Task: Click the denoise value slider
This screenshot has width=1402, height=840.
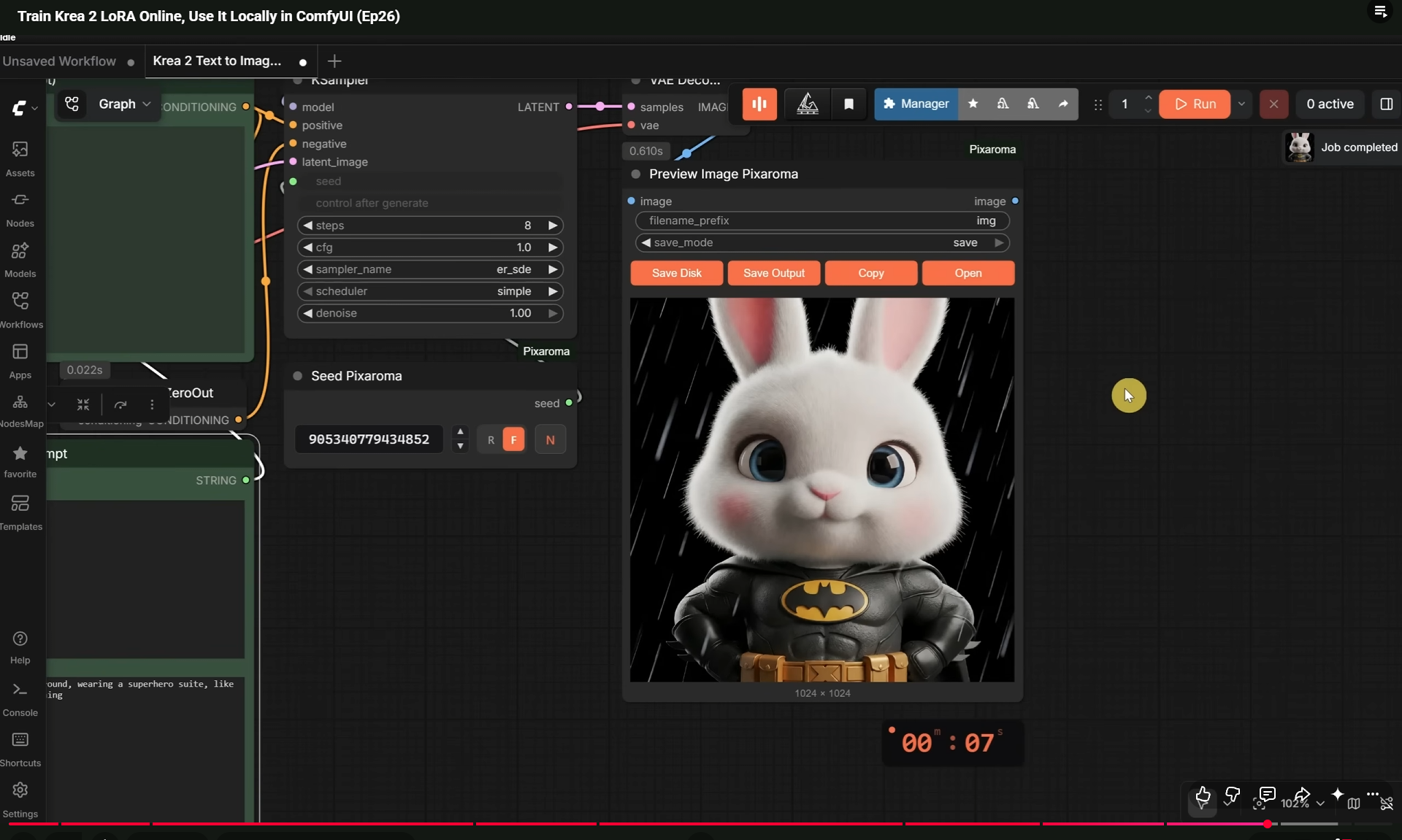Action: click(430, 313)
